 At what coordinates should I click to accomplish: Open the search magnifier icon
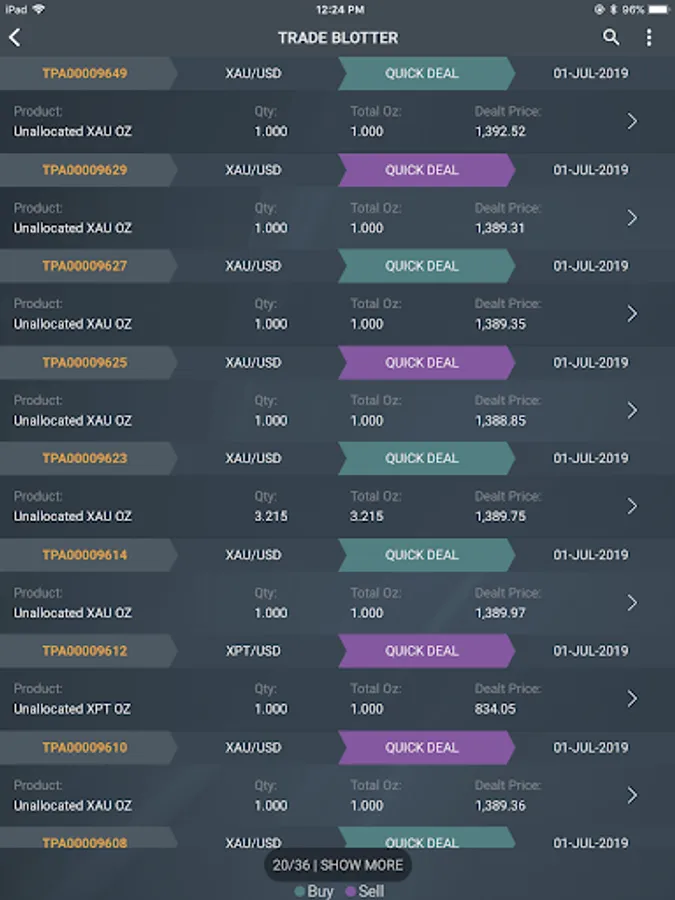click(611, 38)
